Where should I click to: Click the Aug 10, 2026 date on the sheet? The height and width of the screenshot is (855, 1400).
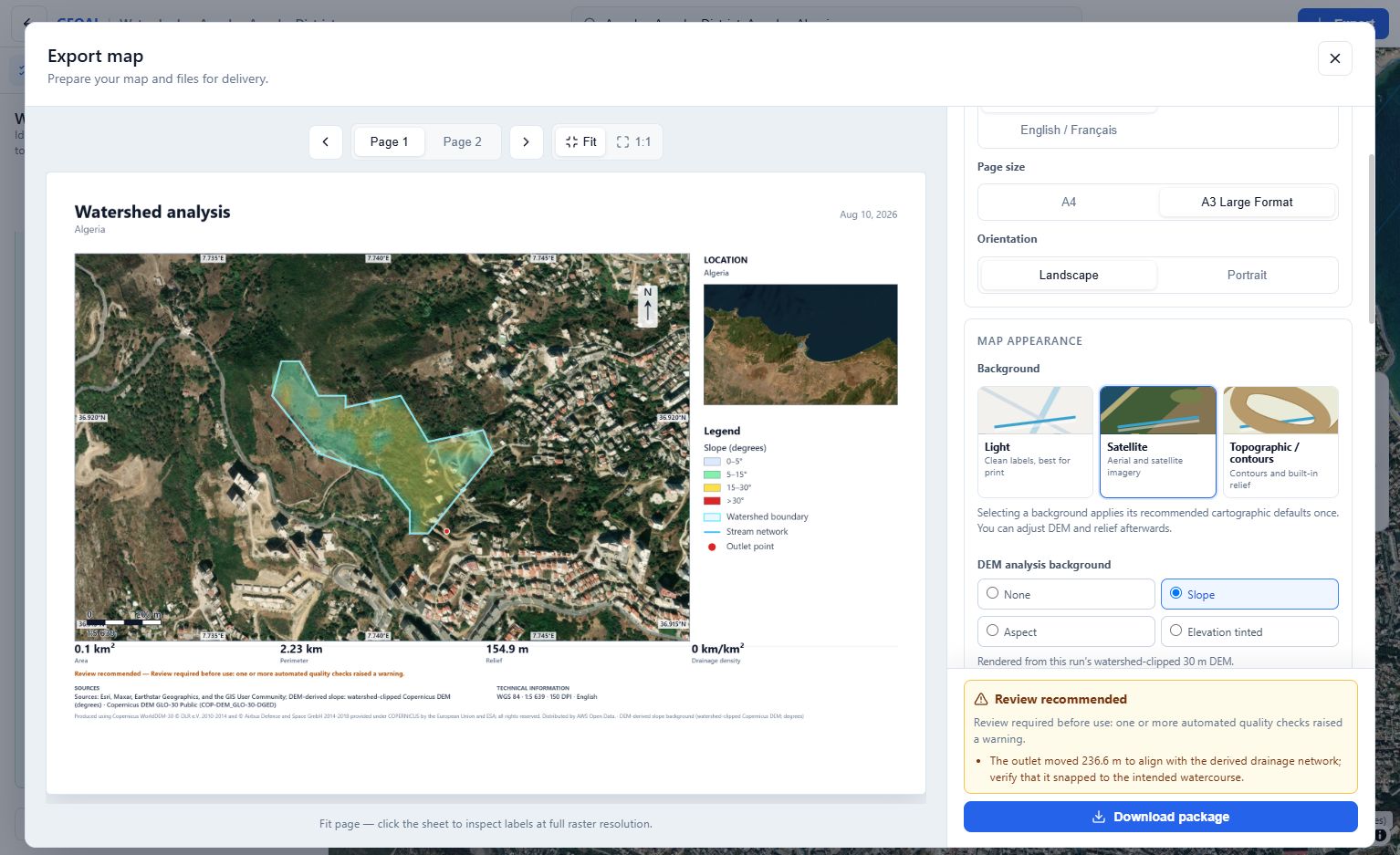coord(868,214)
